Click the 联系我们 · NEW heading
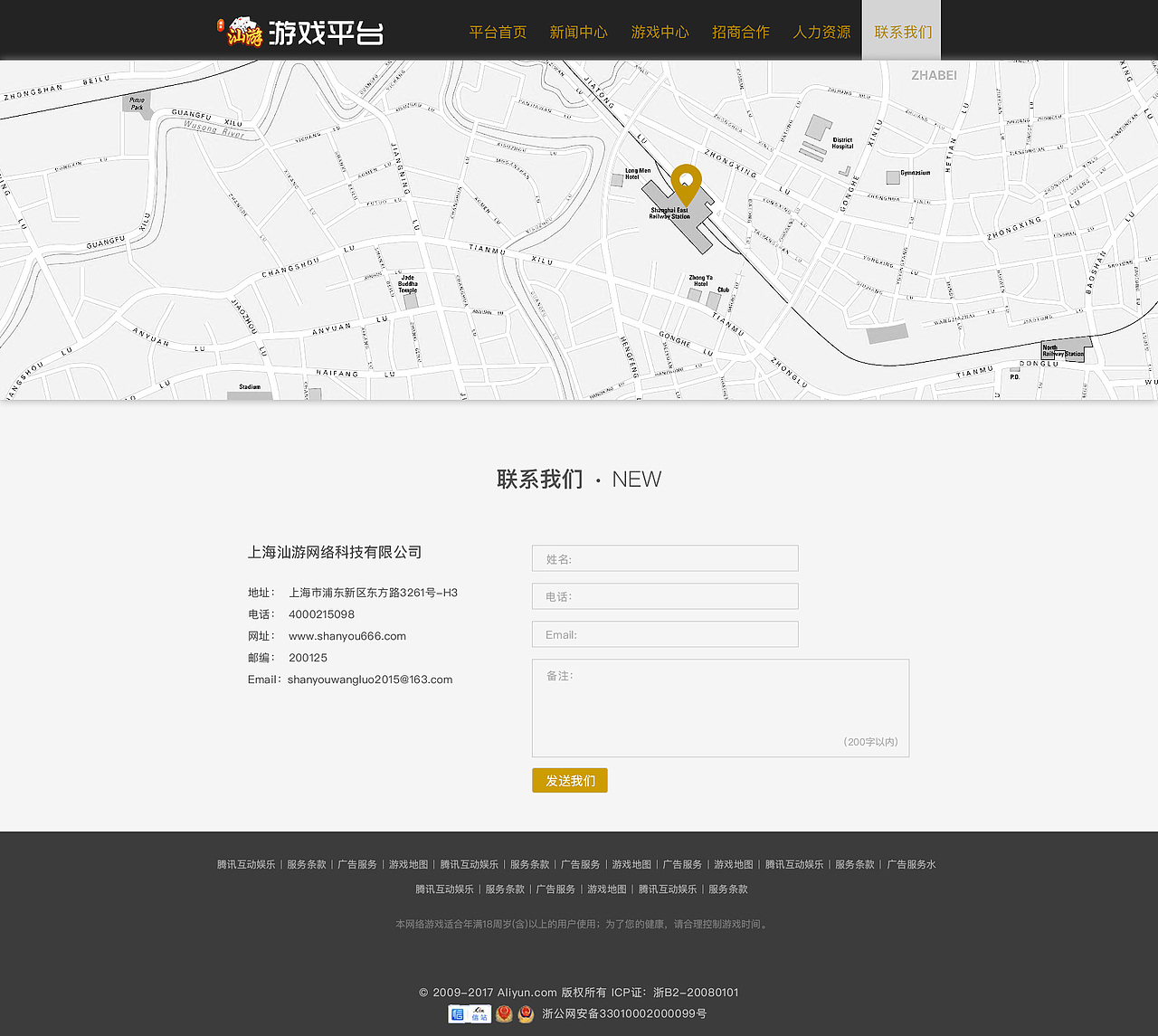Viewport: 1158px width, 1036px height. pyautogui.click(x=579, y=480)
